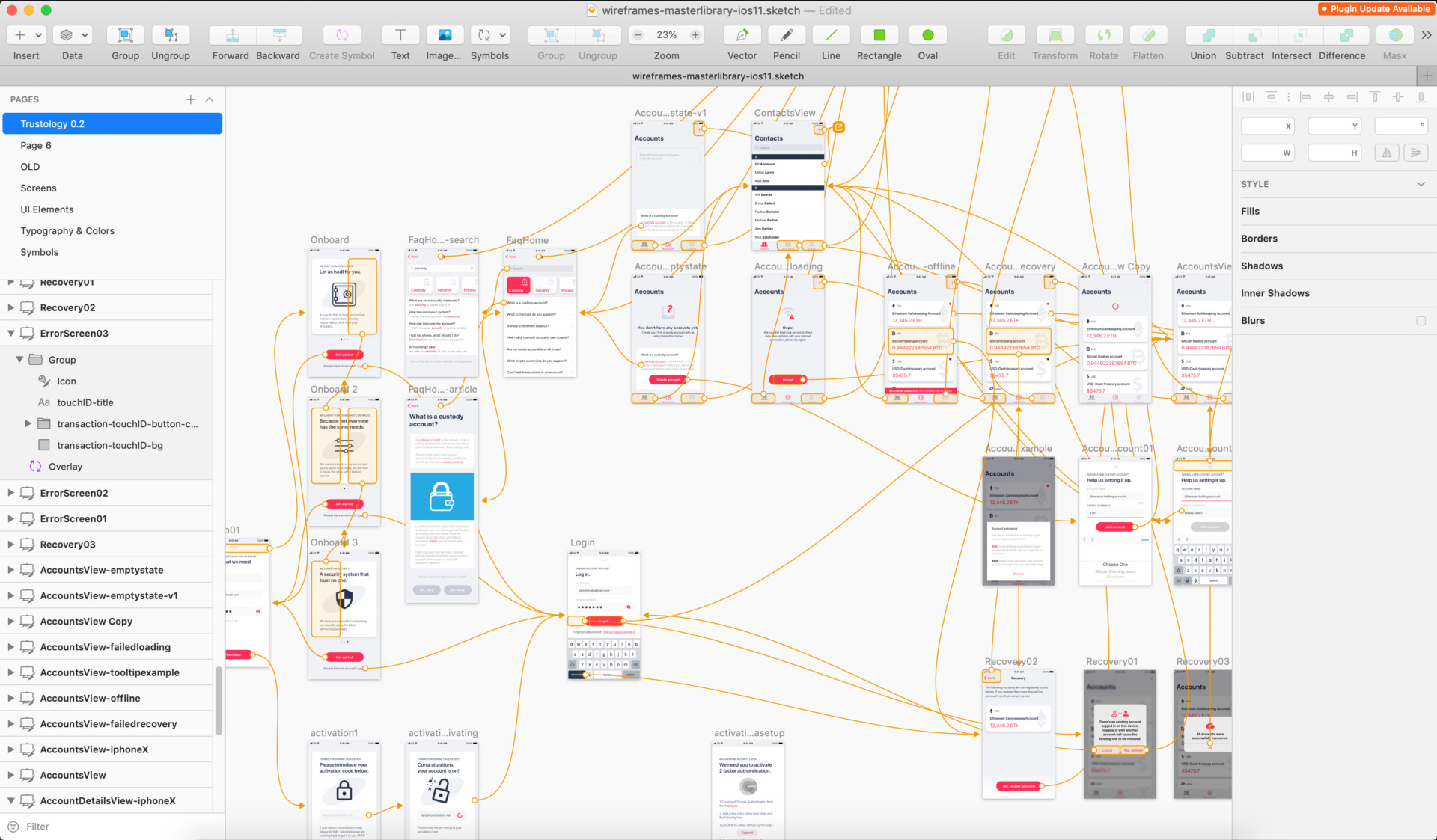The width and height of the screenshot is (1437, 840).
Task: Select the Text tool
Action: point(400,35)
